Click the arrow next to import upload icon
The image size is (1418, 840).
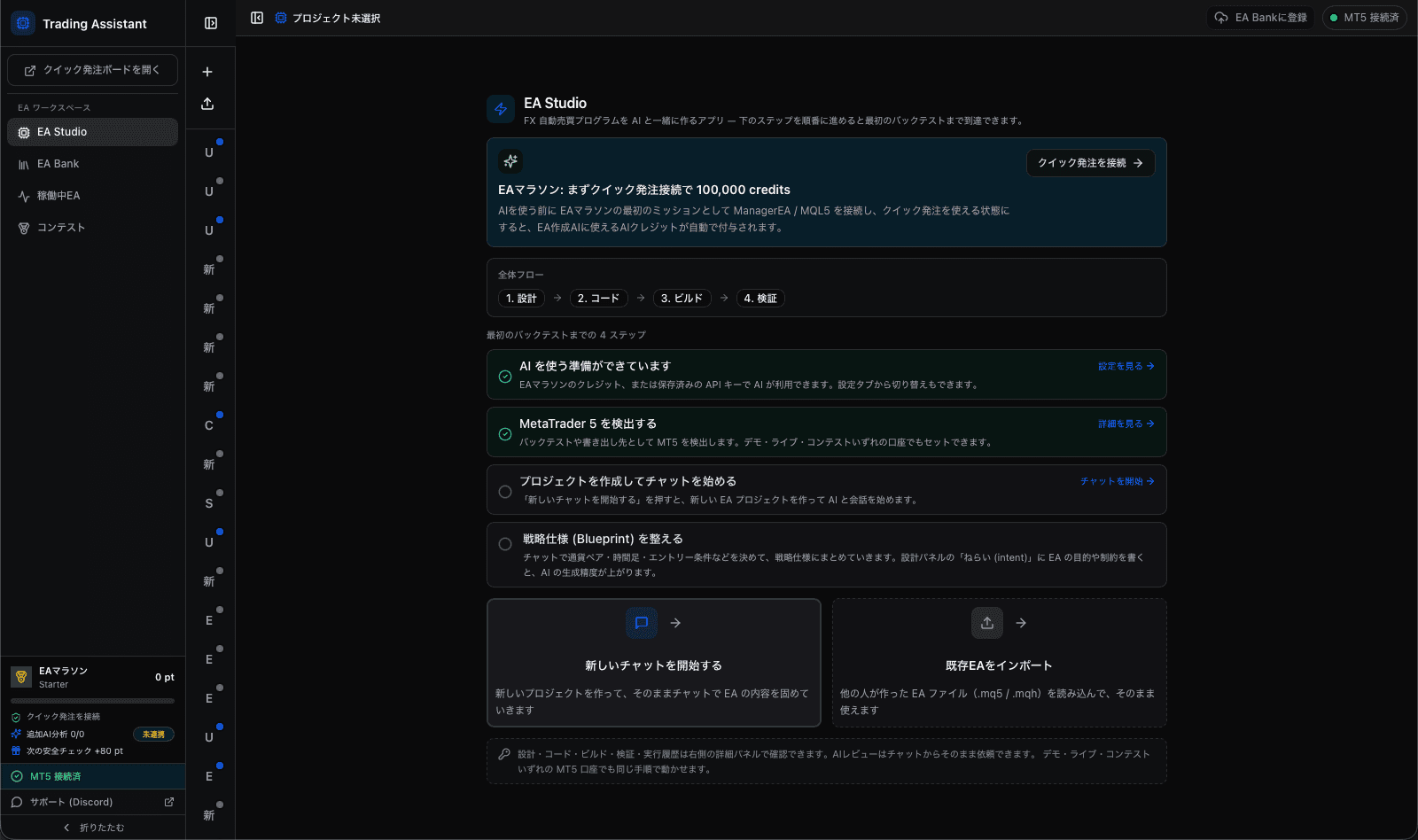point(1021,623)
